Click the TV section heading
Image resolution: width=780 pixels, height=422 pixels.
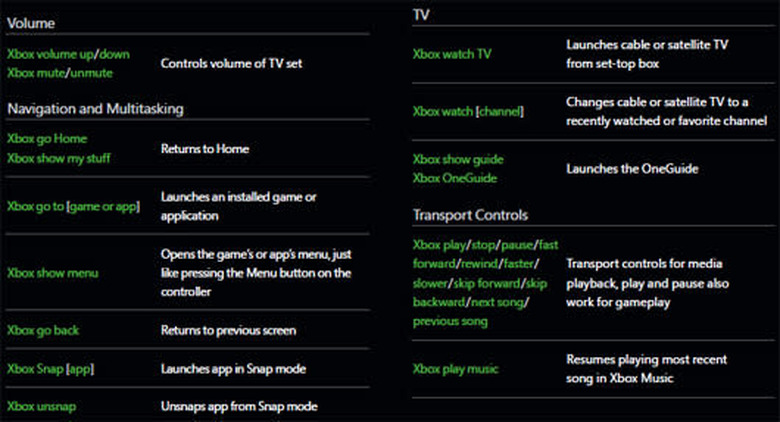[x=421, y=15]
